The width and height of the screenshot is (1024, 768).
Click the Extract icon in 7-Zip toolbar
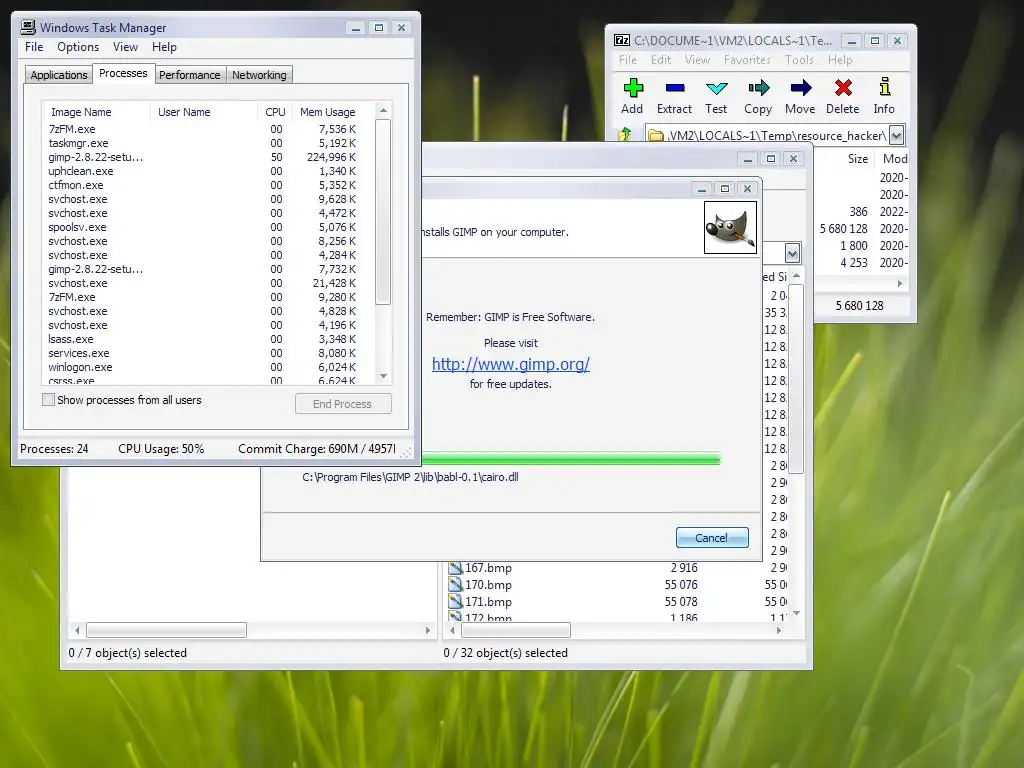pos(675,88)
